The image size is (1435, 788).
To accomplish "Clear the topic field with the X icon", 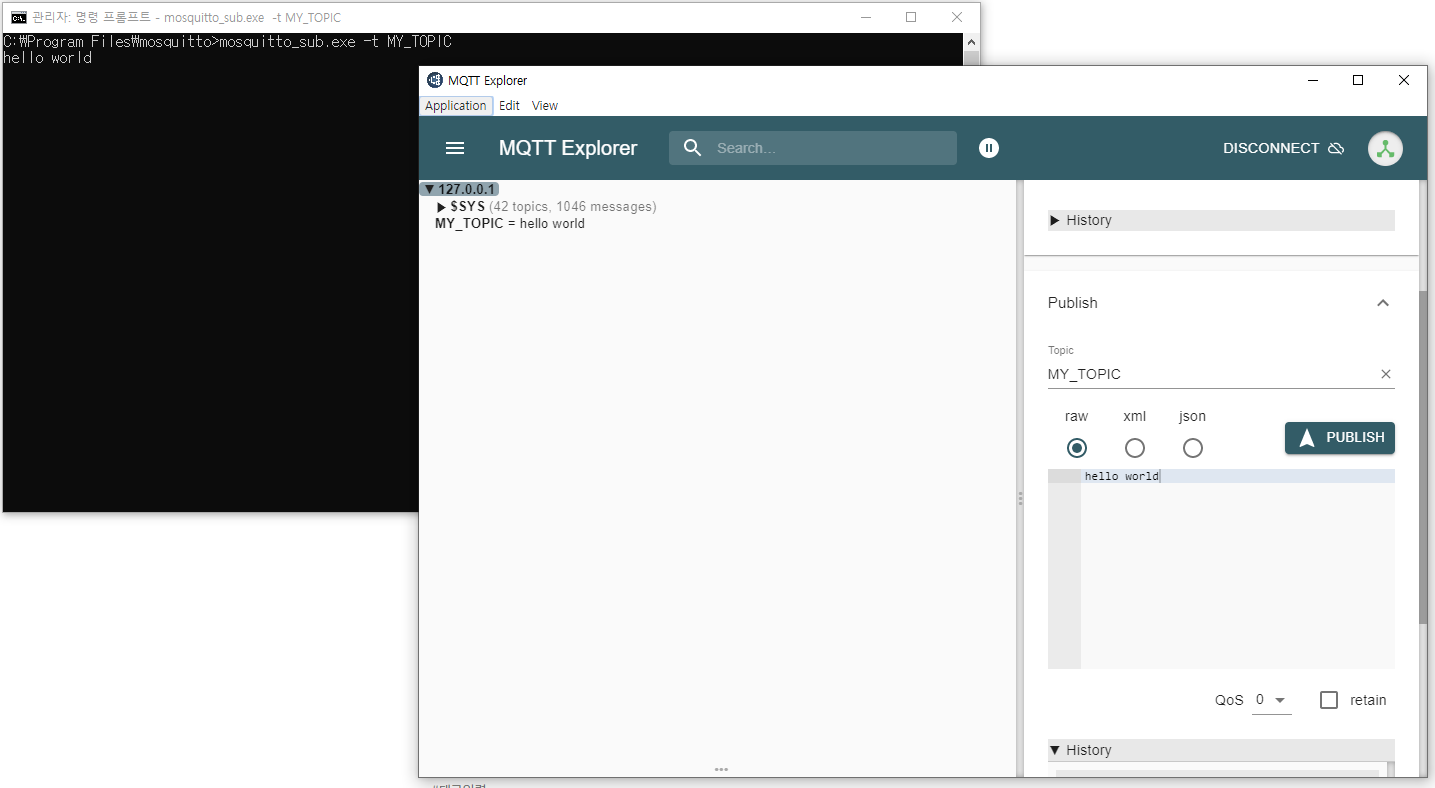I will tap(1386, 374).
